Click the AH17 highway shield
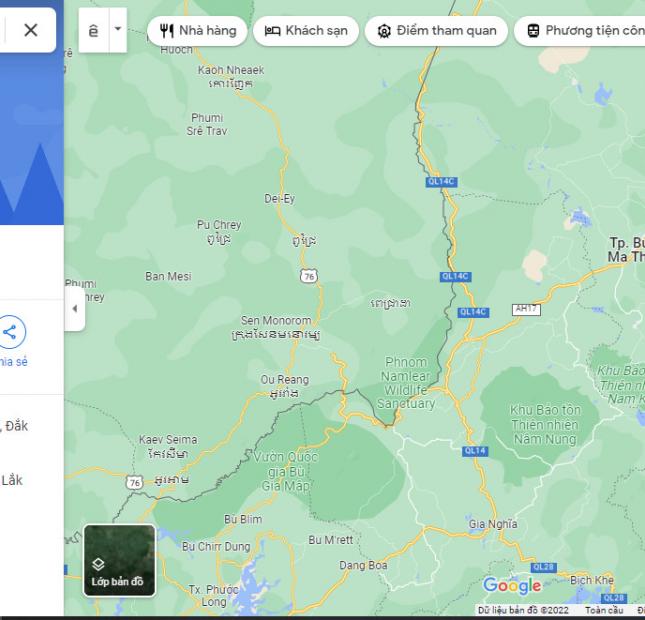Image resolution: width=645 pixels, height=620 pixels. [x=526, y=309]
